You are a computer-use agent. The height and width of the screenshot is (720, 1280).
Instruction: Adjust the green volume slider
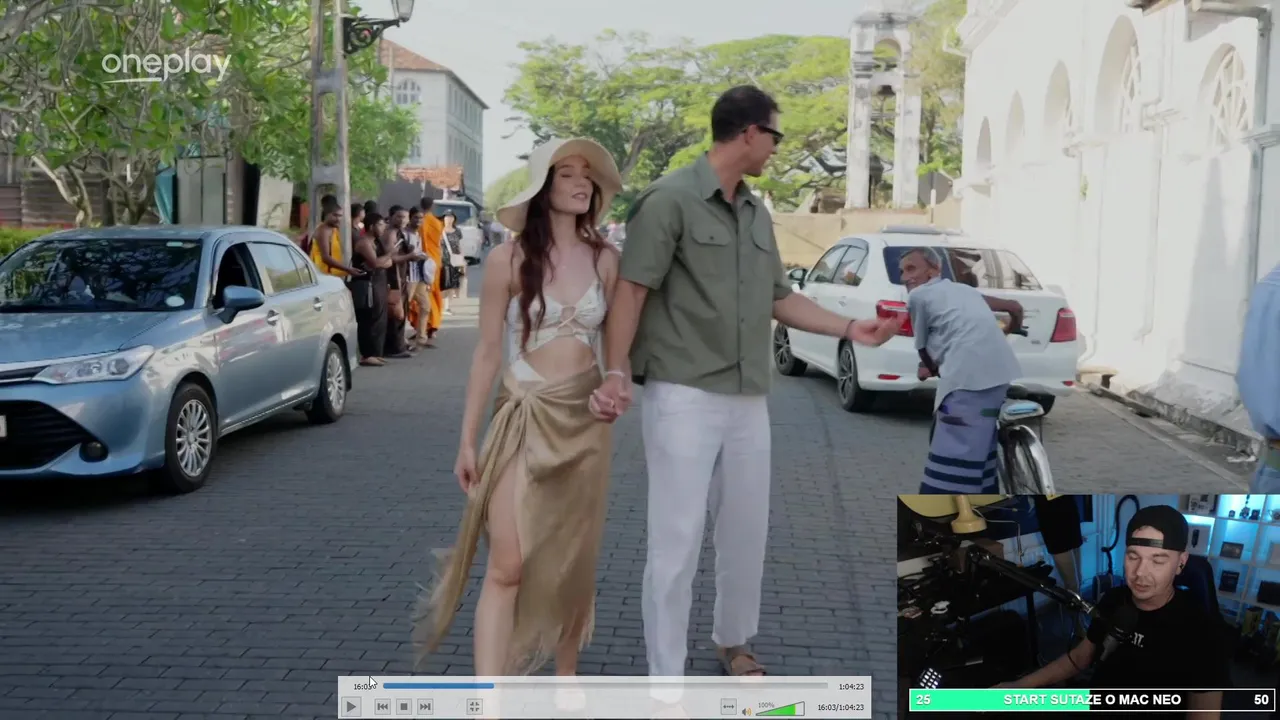[x=780, y=709]
